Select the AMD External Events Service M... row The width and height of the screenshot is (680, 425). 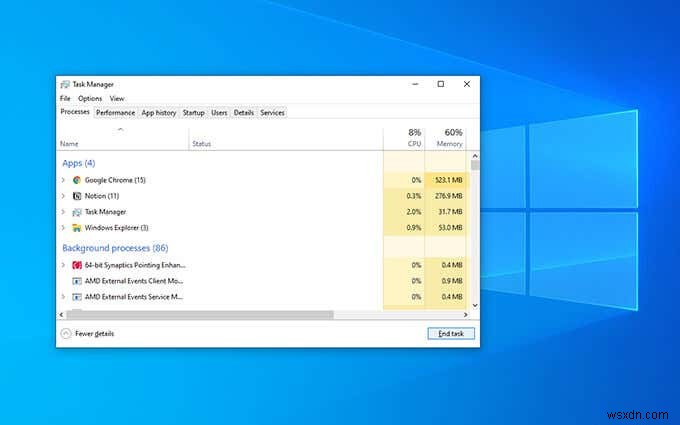(134, 297)
